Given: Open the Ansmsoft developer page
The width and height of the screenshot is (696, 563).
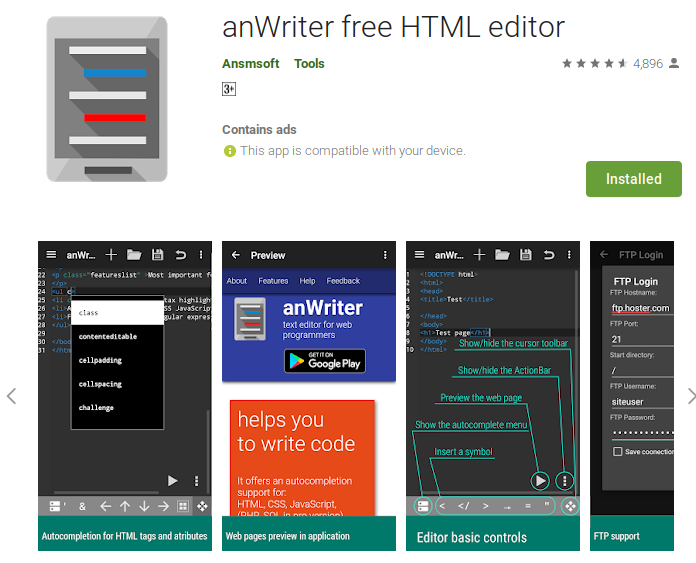Looking at the screenshot, I should 250,63.
